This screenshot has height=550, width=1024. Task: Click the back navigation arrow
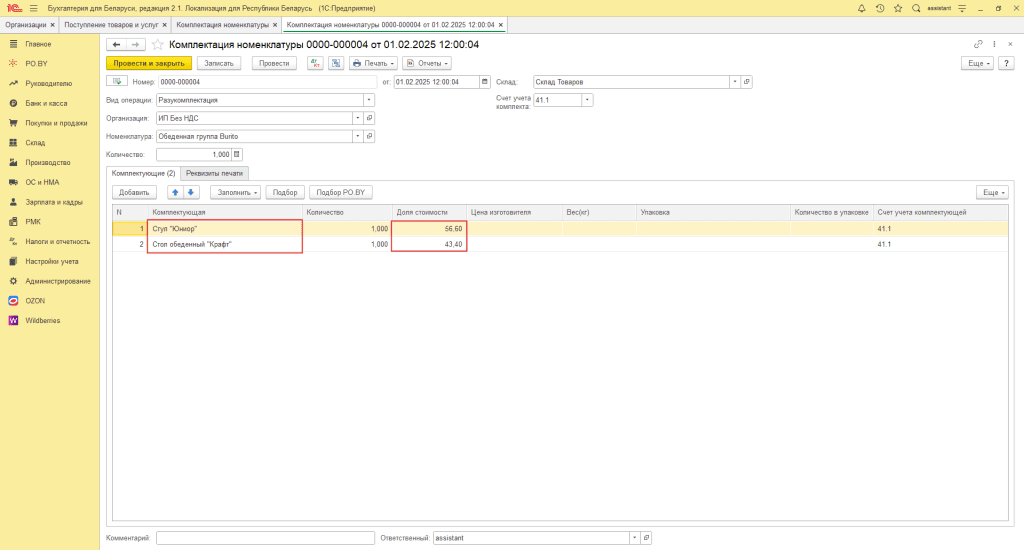(x=116, y=45)
